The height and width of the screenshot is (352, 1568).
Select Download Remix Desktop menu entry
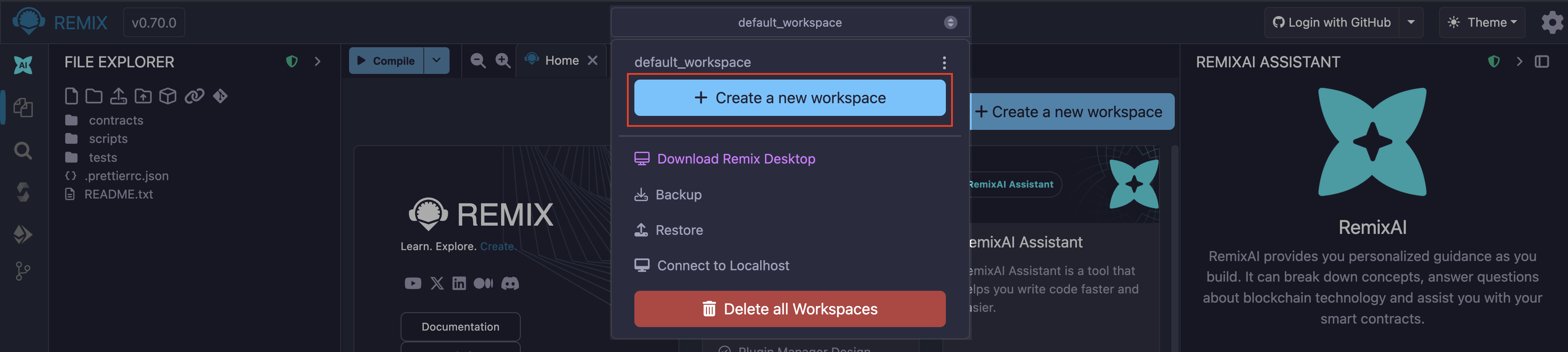(x=724, y=159)
